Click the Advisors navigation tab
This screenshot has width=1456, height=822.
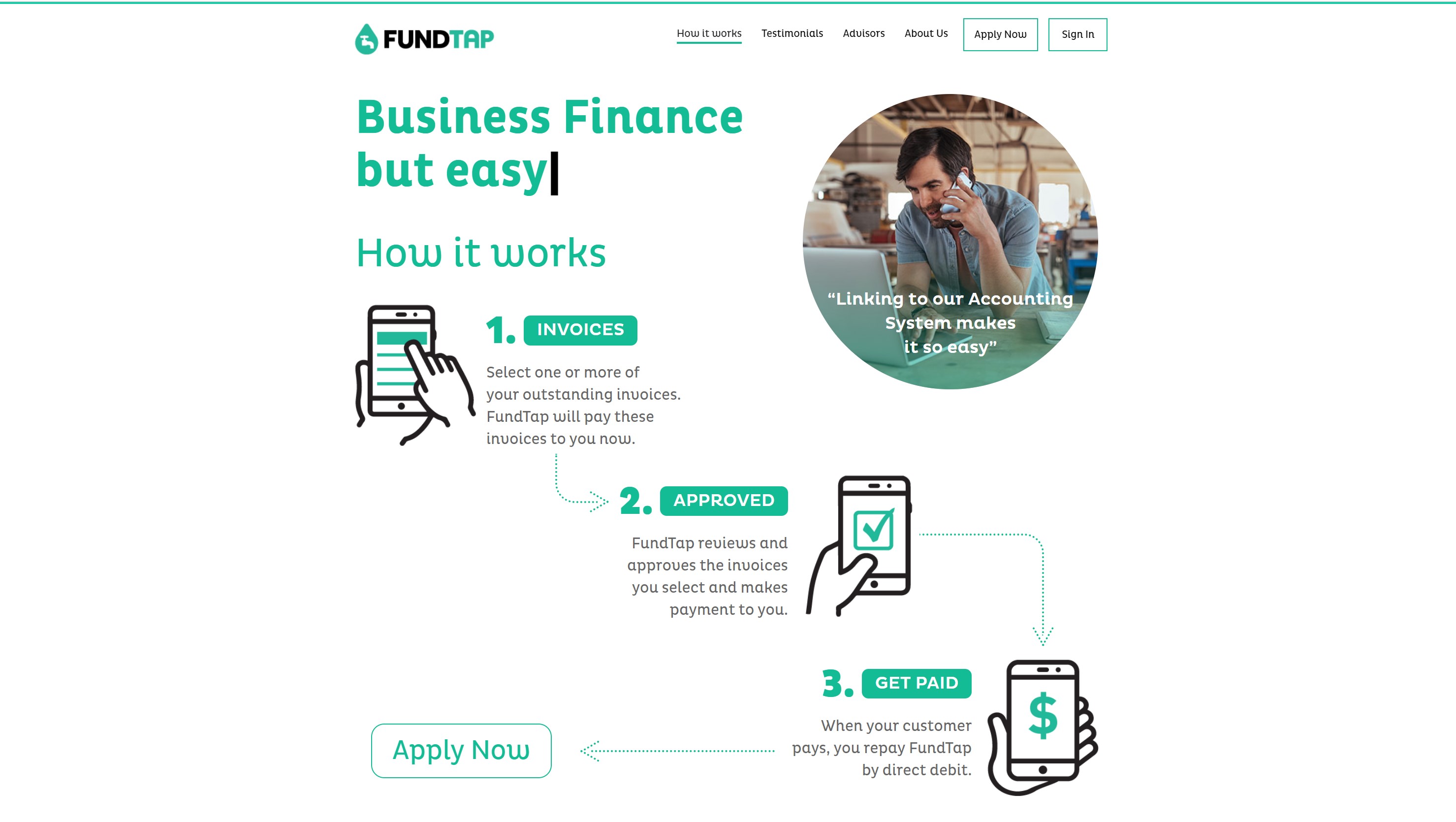pos(863,33)
